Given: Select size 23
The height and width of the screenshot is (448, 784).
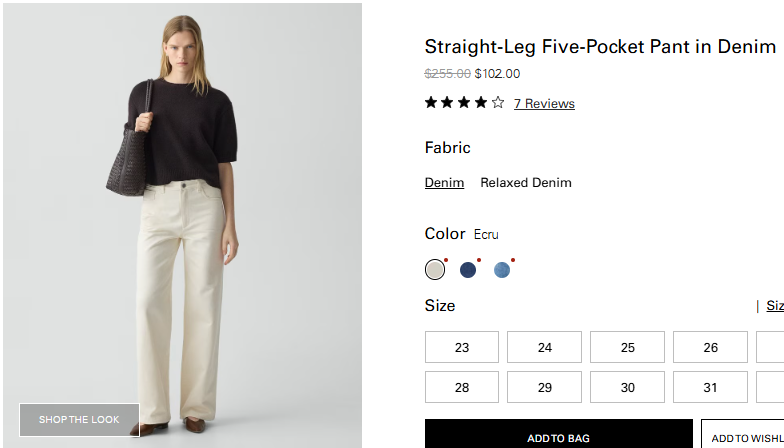Looking at the screenshot, I should 462,348.
